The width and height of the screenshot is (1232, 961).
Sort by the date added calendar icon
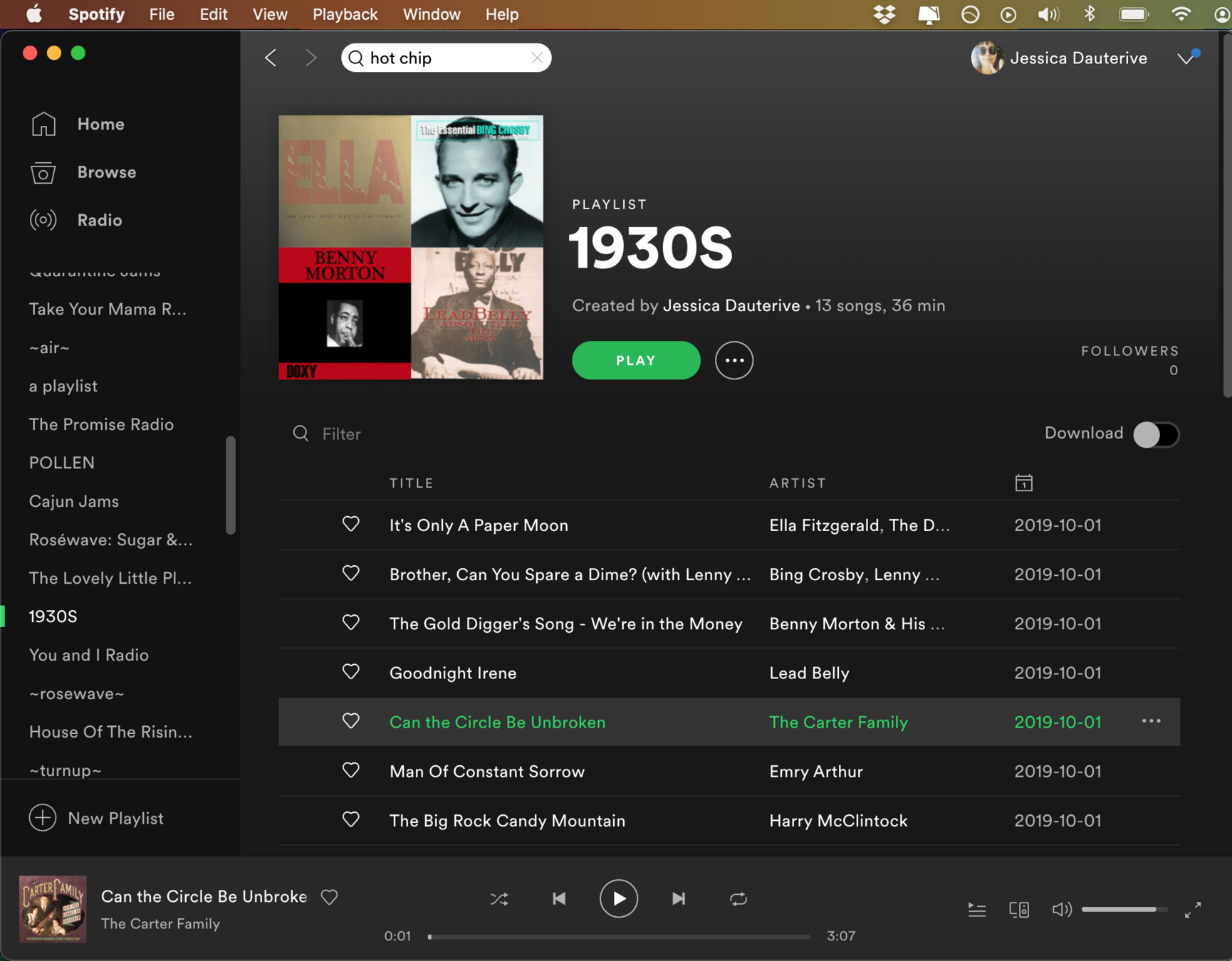point(1023,483)
